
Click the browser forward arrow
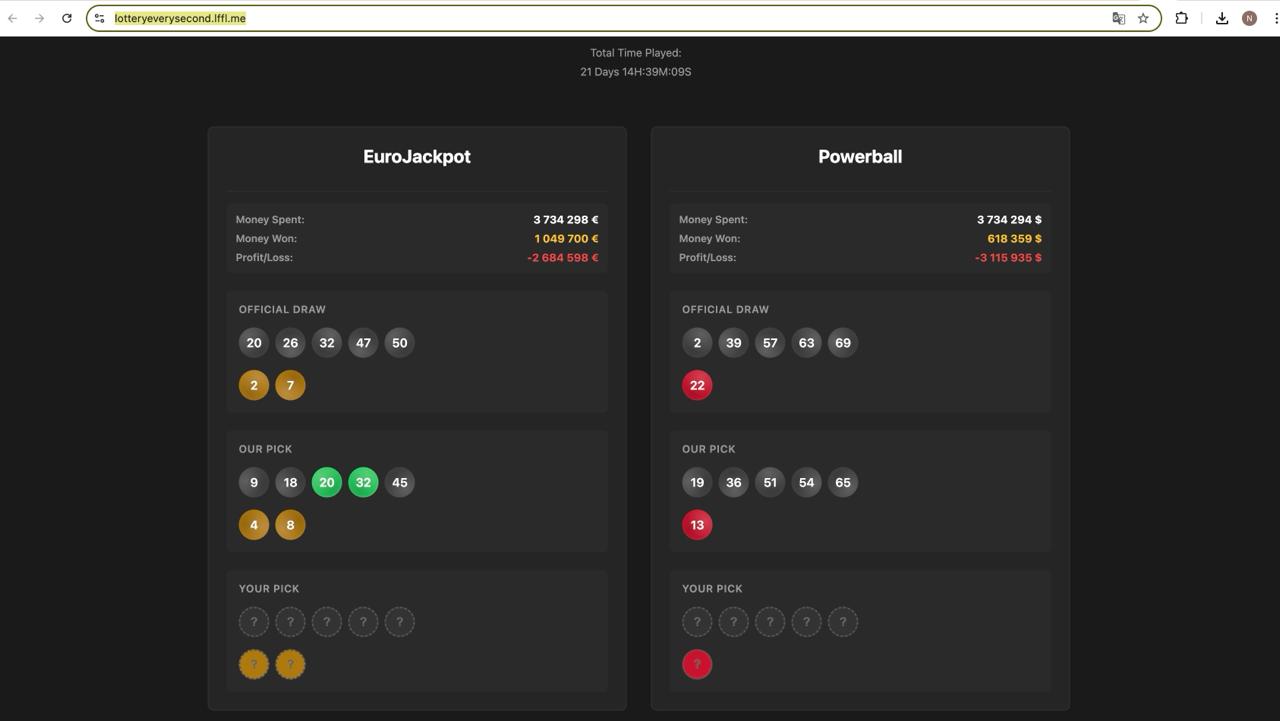pyautogui.click(x=40, y=18)
